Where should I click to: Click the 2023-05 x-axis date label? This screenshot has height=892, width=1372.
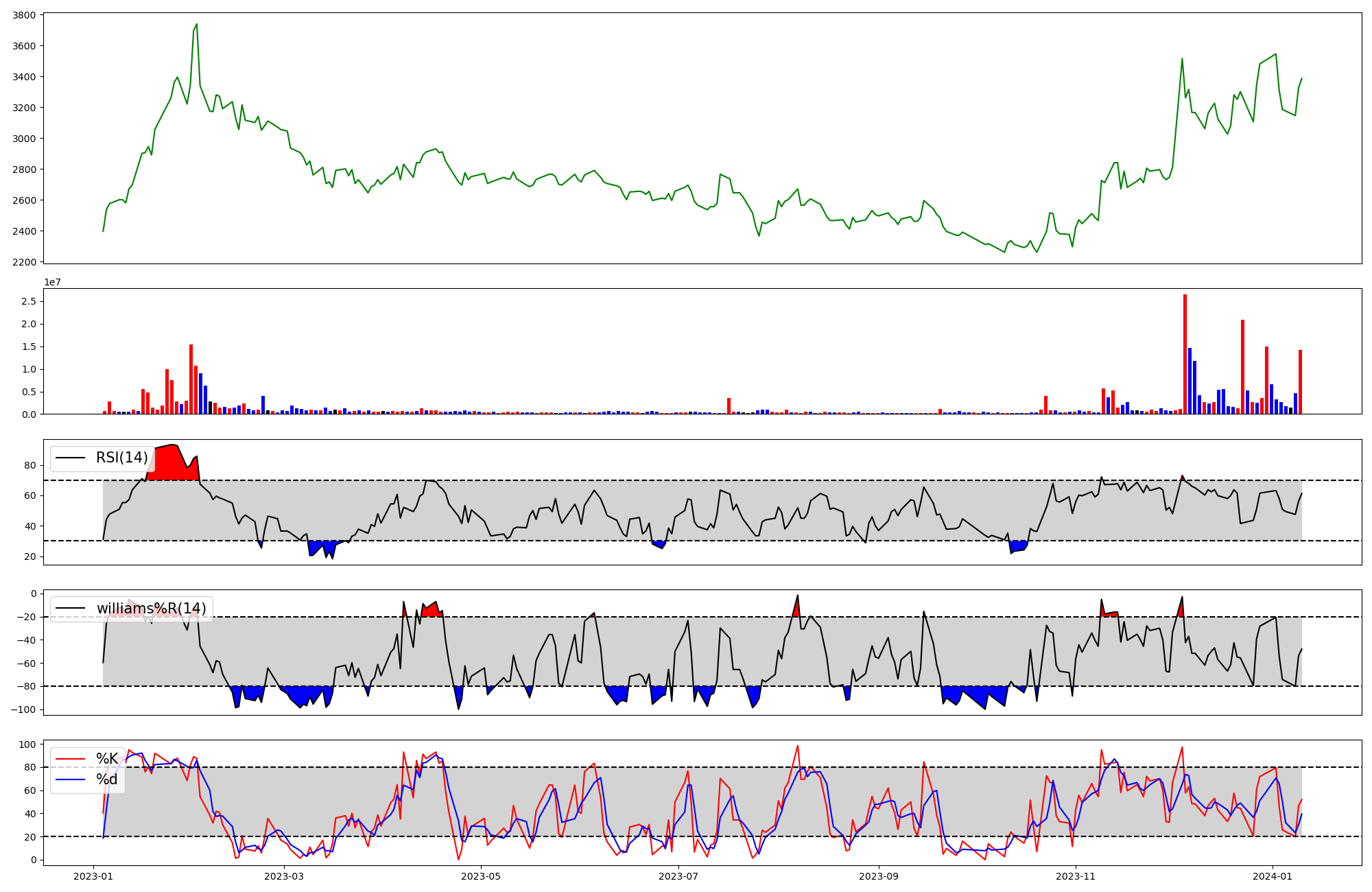(481, 876)
